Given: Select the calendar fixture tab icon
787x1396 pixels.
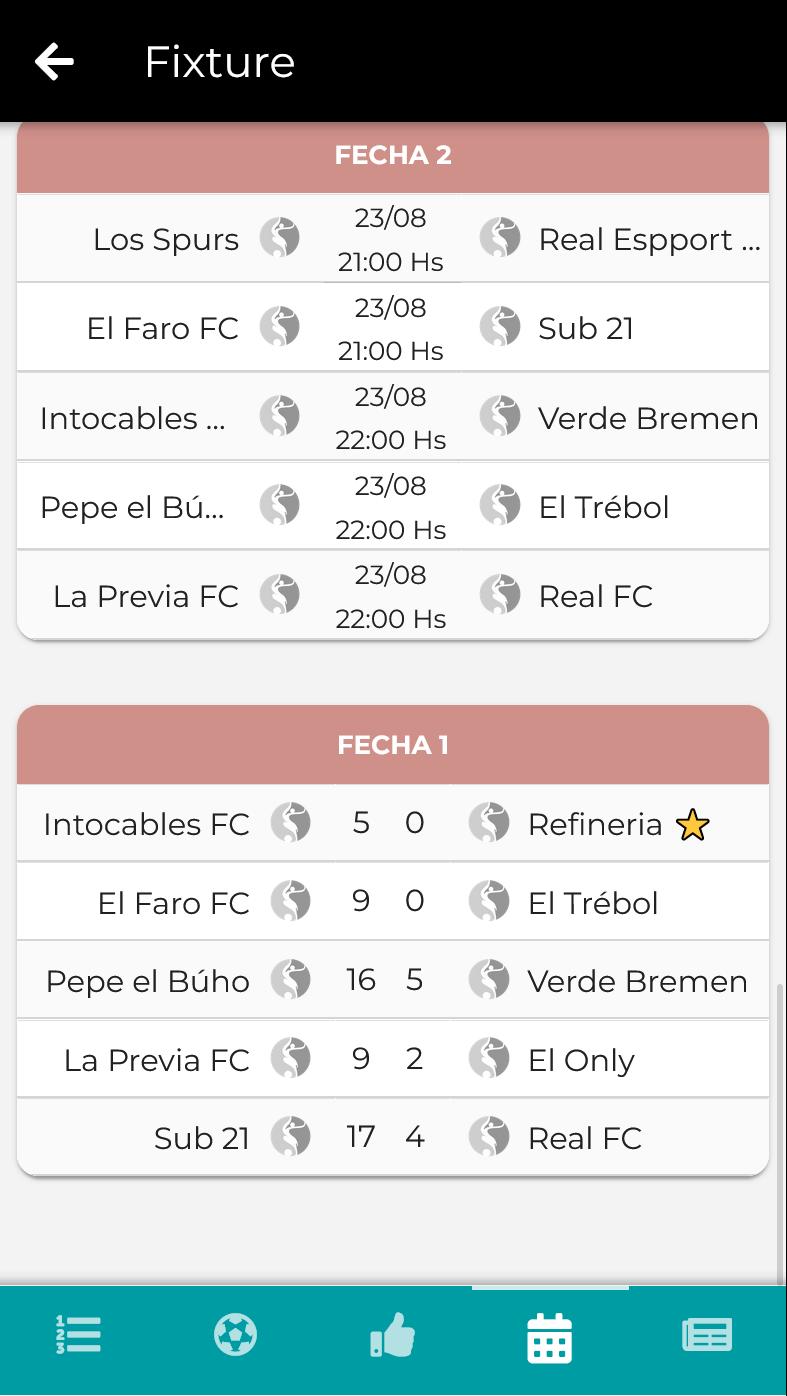Looking at the screenshot, I should click(x=550, y=1338).
